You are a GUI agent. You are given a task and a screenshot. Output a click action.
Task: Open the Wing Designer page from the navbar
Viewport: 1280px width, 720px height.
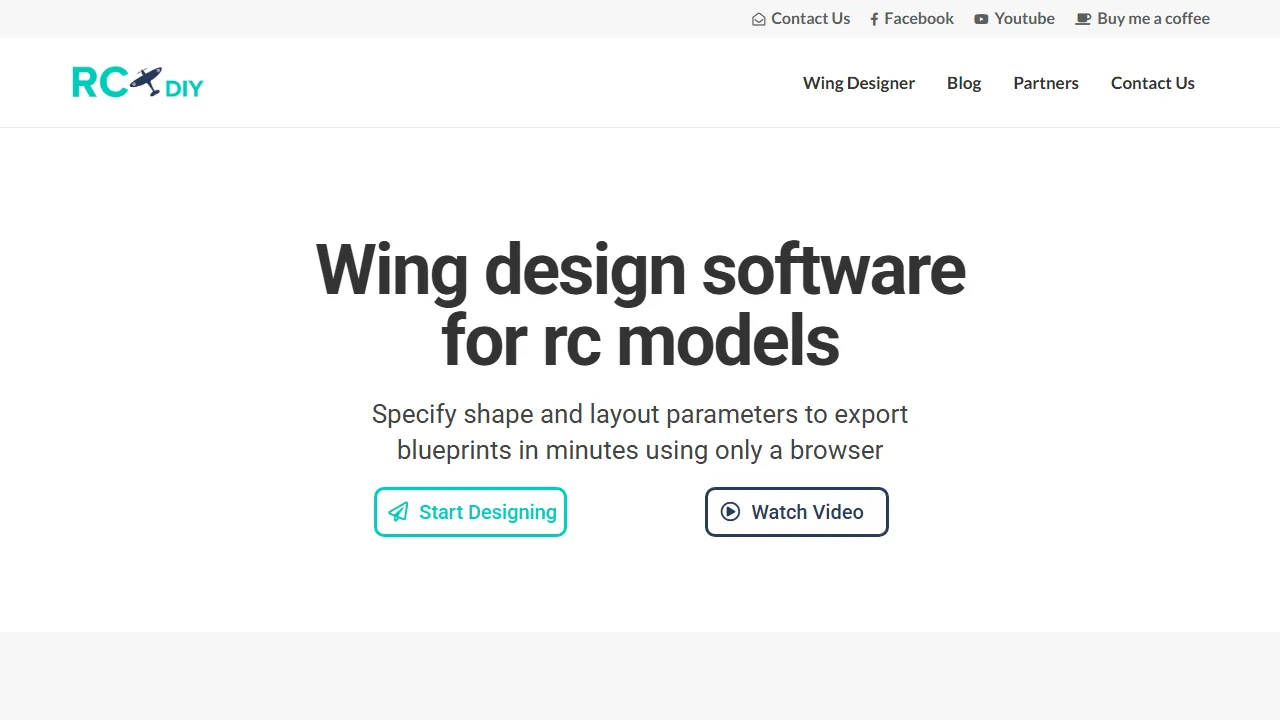point(859,83)
